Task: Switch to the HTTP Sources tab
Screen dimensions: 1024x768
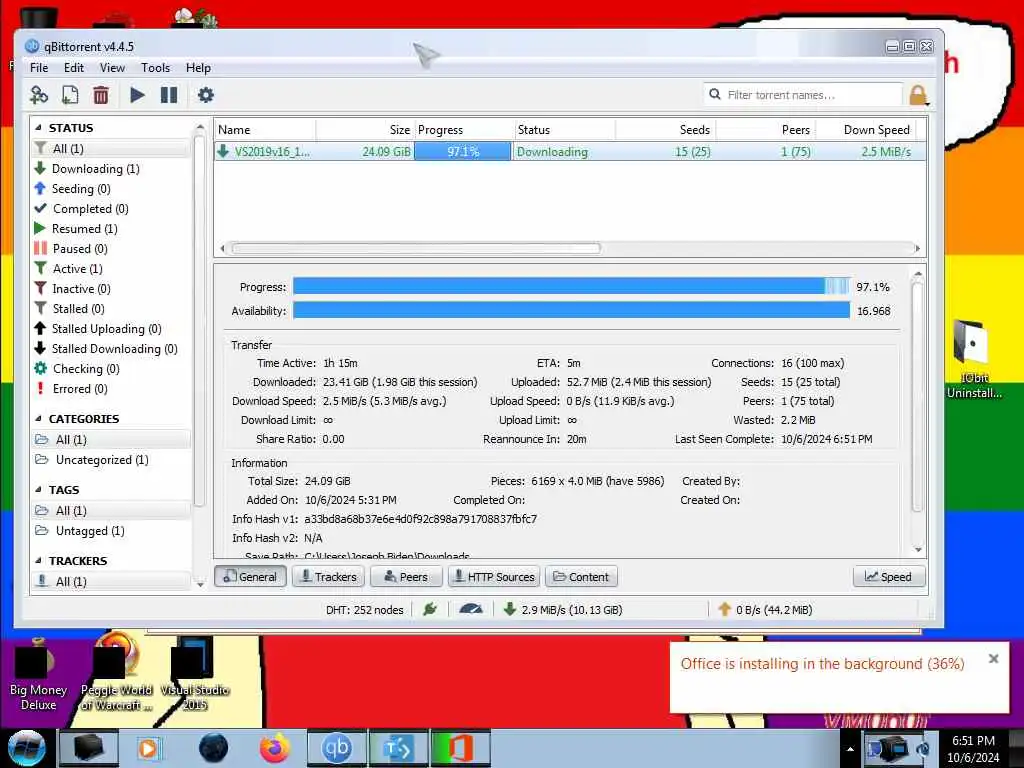Action: coord(494,577)
